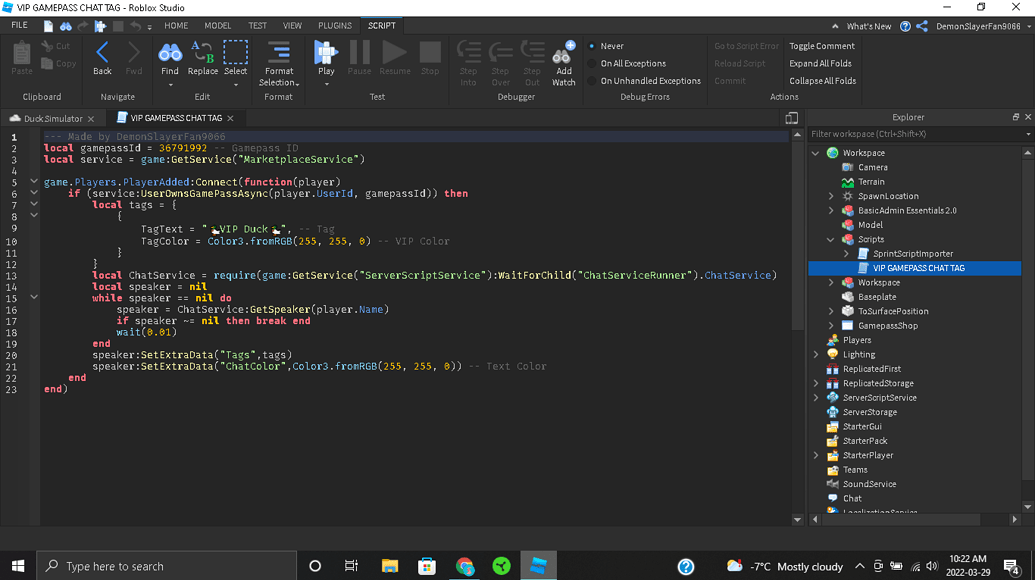Viewport: 1035px width, 580px height.
Task: Switch to the VIEW ribbon tab
Action: 292,26
